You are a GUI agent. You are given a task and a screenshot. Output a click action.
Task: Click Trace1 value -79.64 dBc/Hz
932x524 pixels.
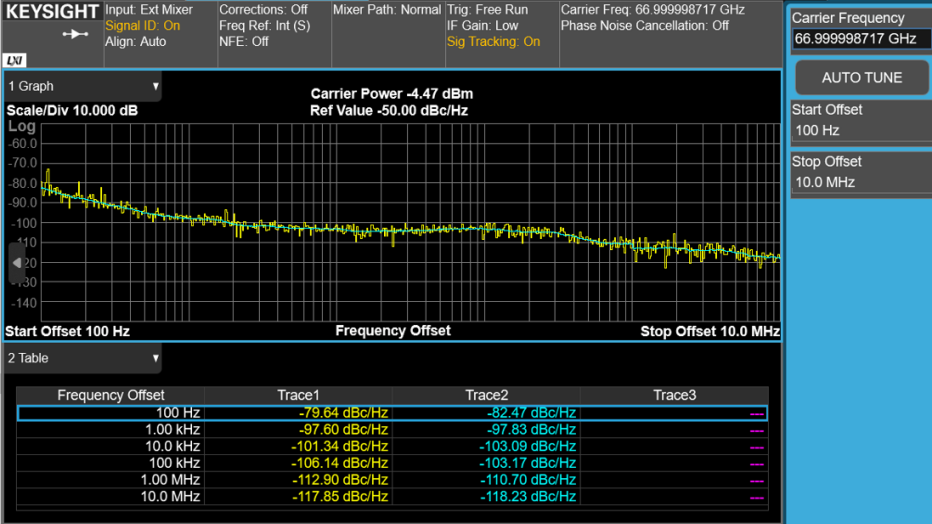click(343, 413)
